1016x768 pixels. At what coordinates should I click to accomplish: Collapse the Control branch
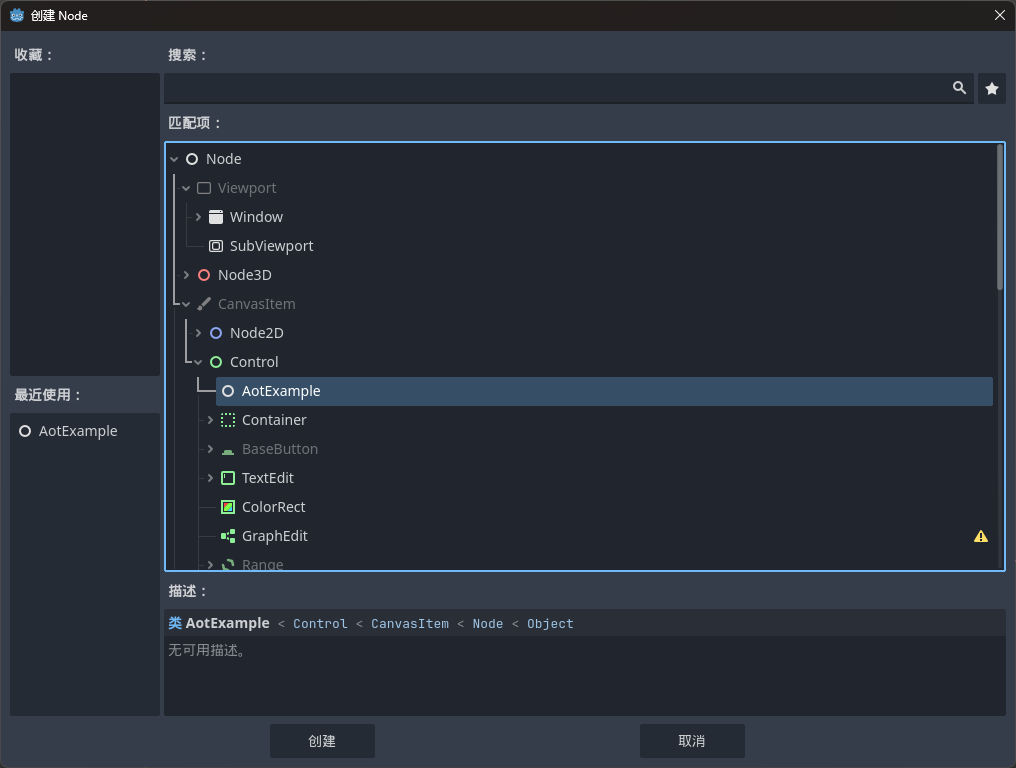(198, 362)
